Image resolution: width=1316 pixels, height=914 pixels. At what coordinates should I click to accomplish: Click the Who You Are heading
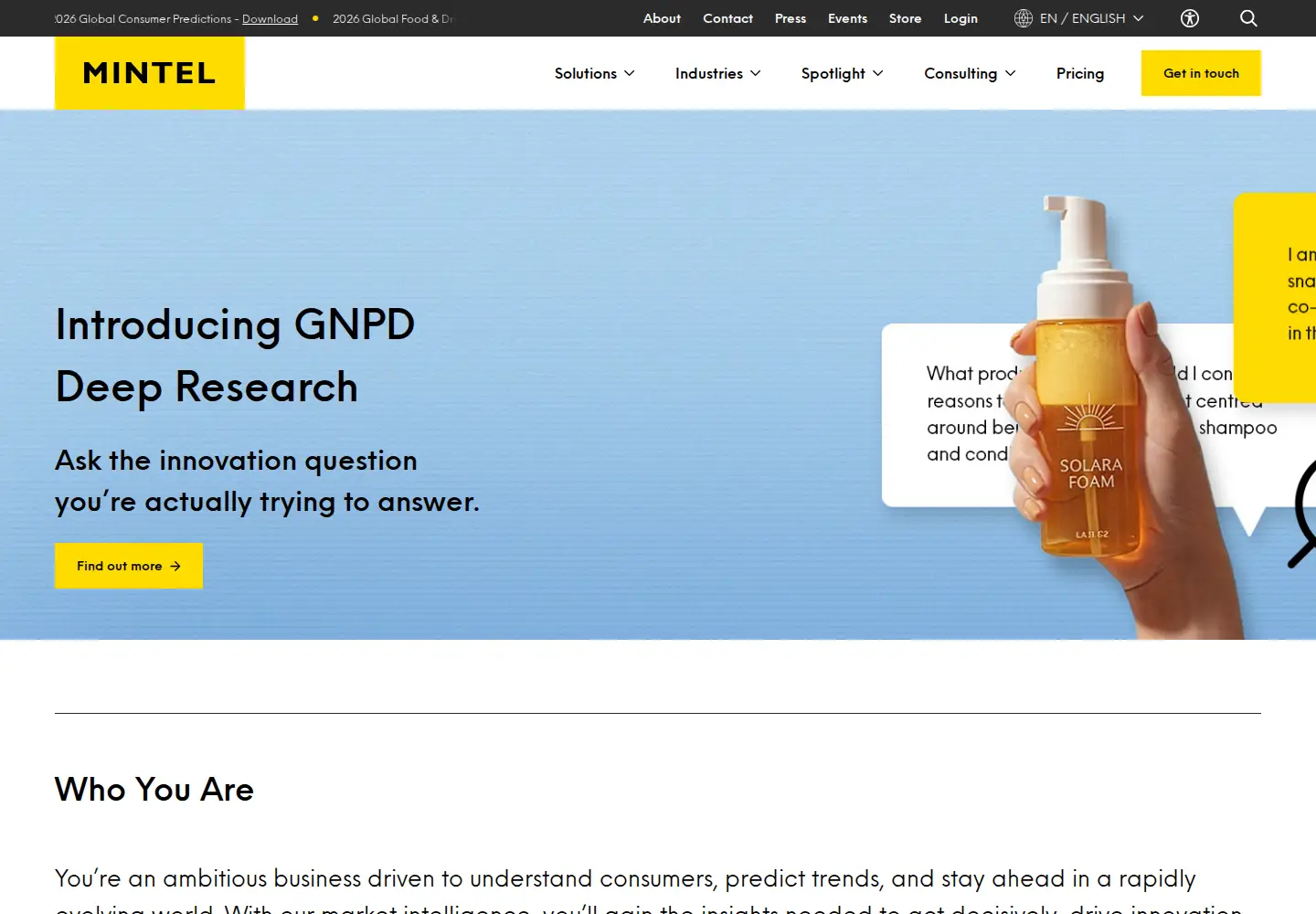[154, 789]
